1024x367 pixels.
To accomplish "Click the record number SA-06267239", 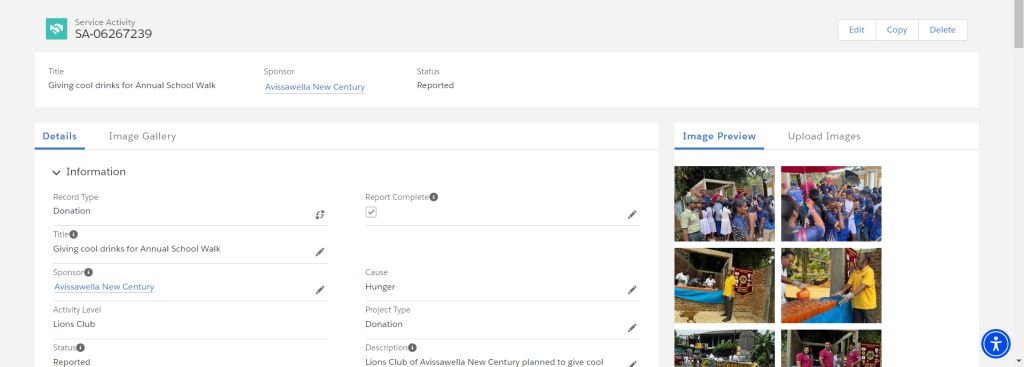I will coord(114,34).
